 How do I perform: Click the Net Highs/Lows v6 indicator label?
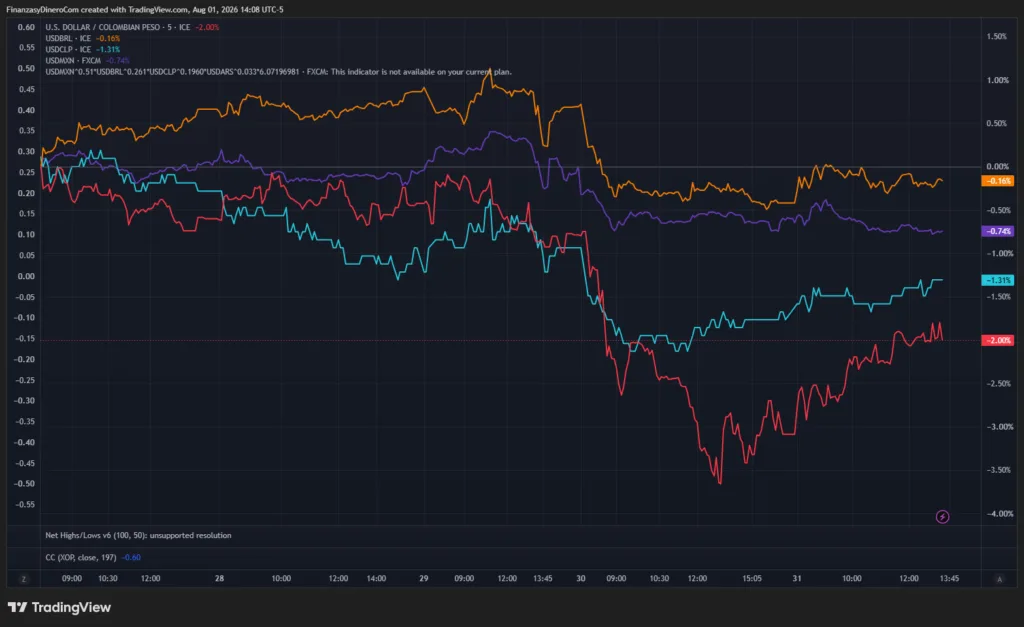click(x=138, y=536)
